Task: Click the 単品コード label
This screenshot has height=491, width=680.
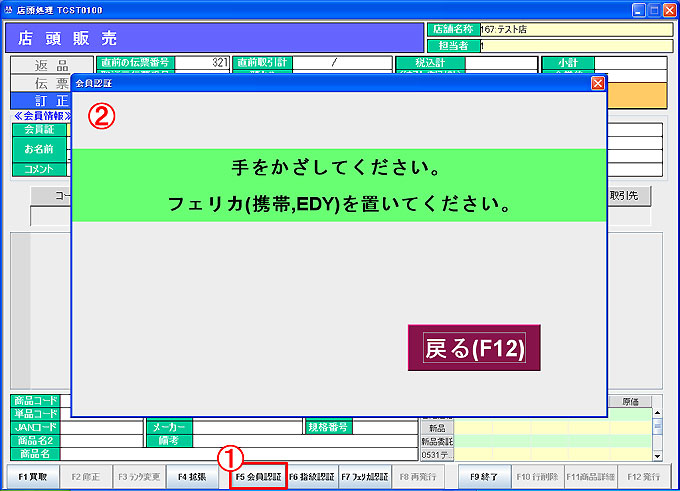Action: 35,414
